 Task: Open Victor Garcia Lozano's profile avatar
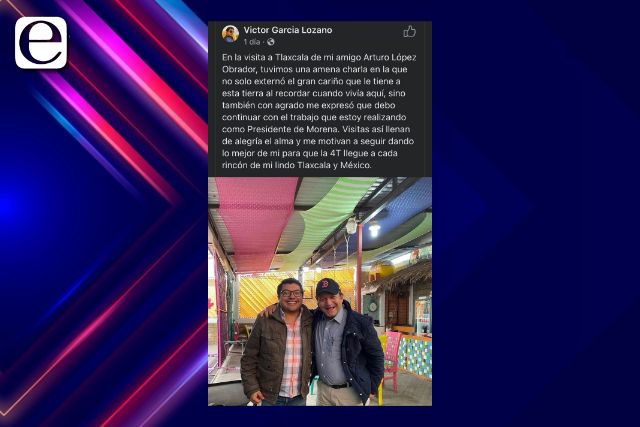pyautogui.click(x=230, y=34)
